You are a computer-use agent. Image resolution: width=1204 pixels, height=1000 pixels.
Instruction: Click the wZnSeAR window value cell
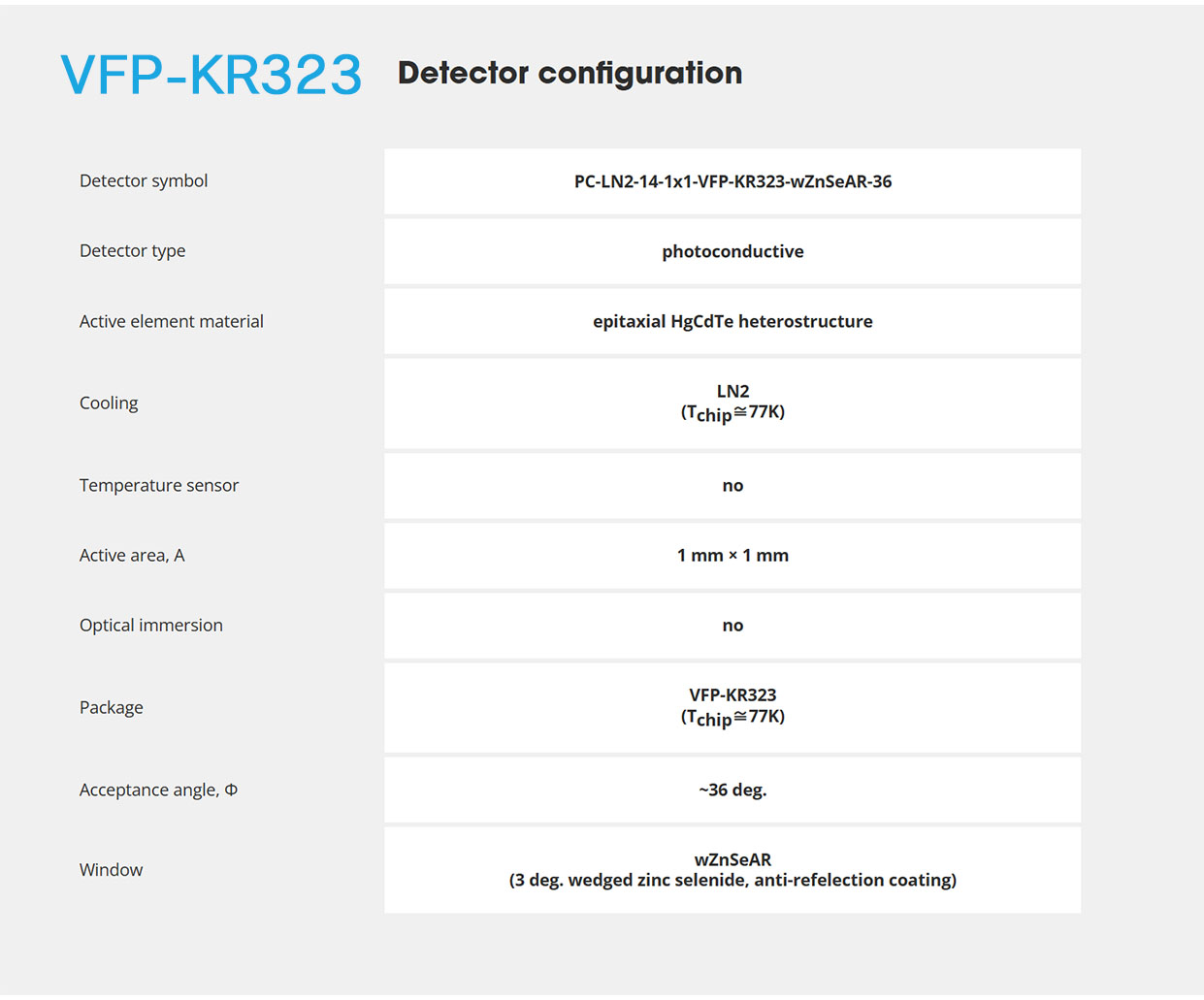click(x=732, y=870)
